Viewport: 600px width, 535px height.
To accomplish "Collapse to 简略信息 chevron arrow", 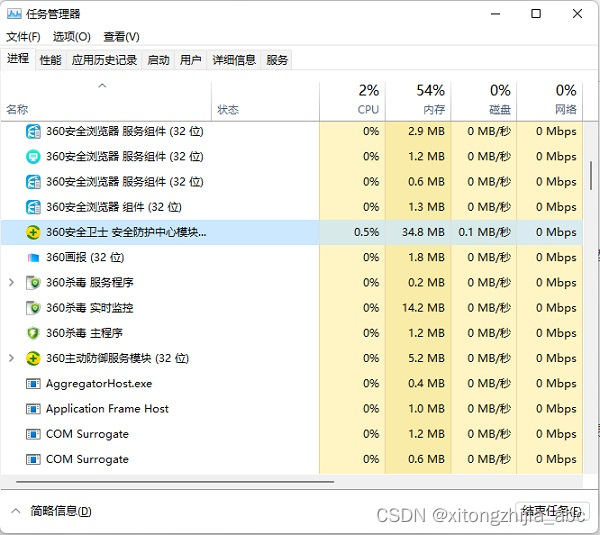I will coord(16,511).
